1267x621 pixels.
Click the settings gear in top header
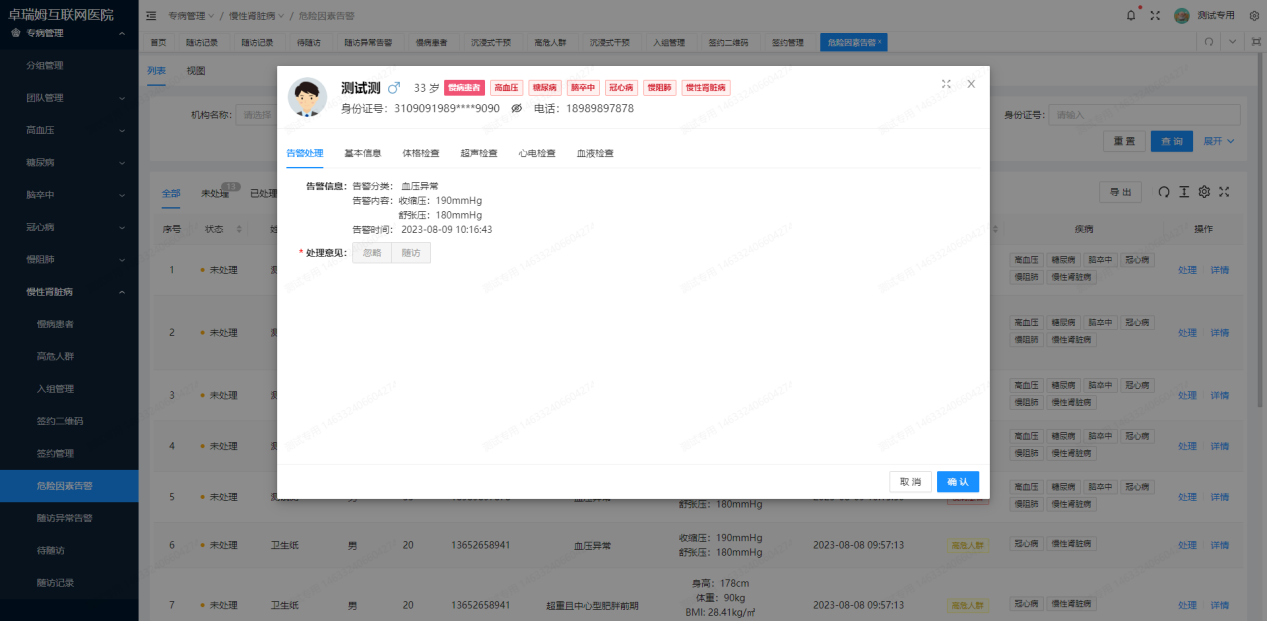pyautogui.click(x=1254, y=15)
